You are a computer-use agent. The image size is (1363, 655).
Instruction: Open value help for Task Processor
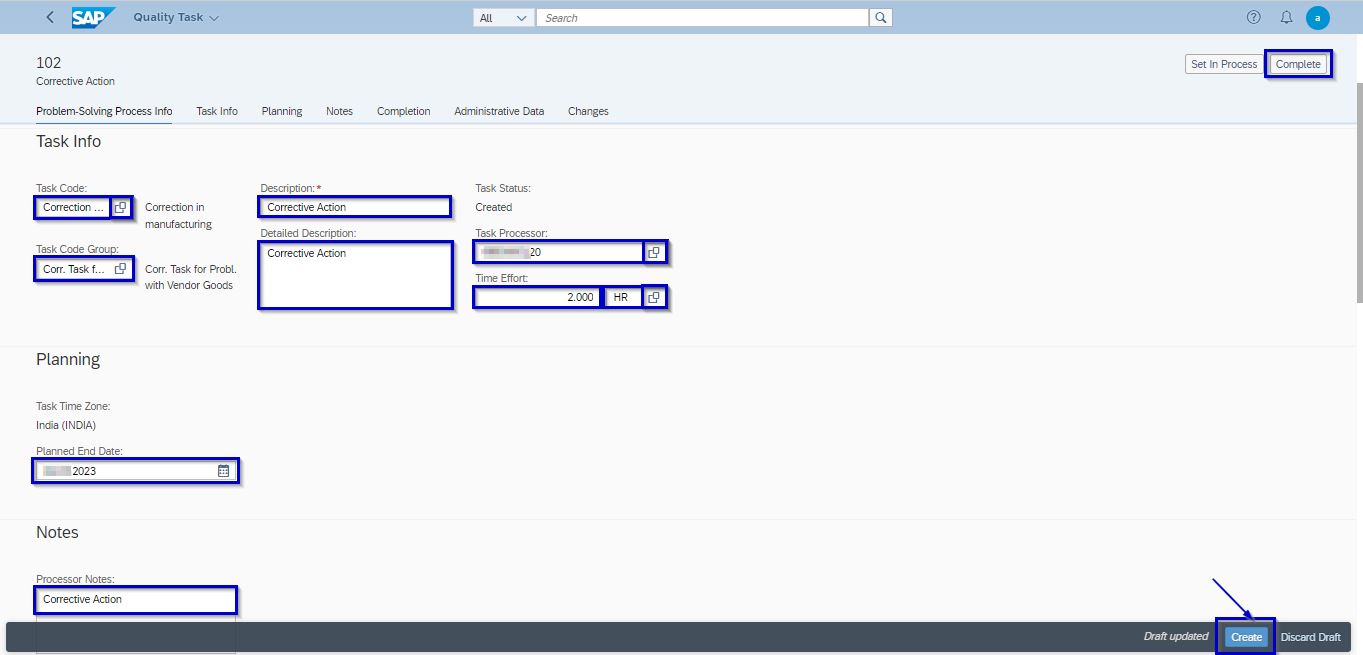point(655,252)
